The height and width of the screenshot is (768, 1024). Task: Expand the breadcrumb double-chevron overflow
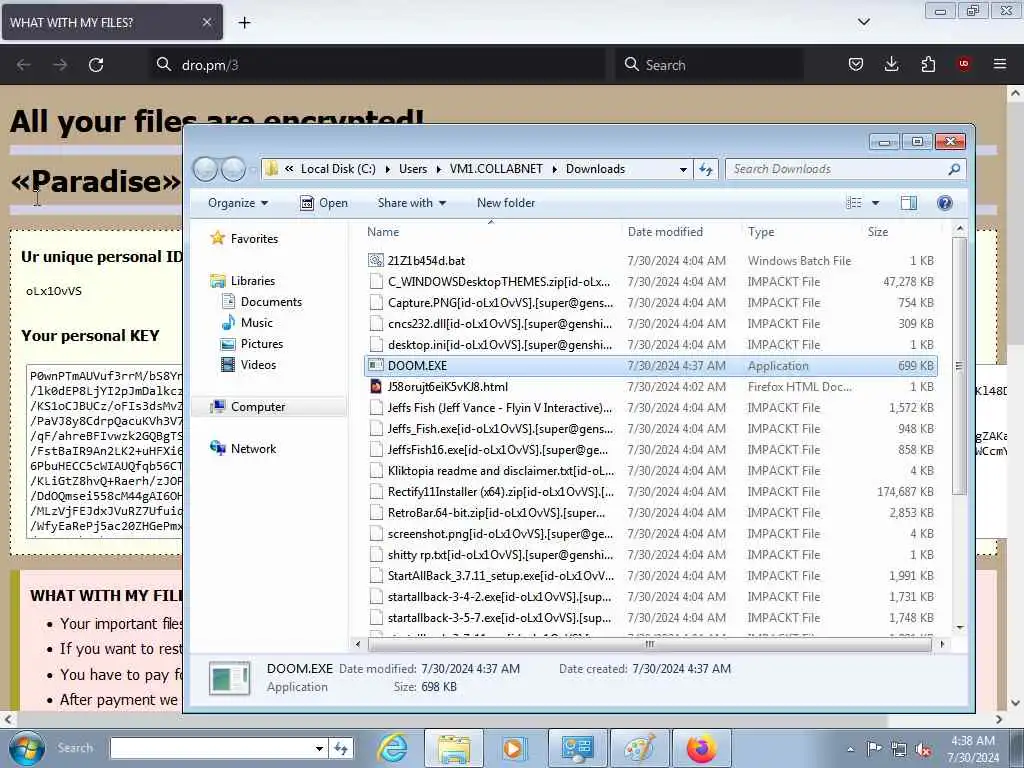coord(289,169)
